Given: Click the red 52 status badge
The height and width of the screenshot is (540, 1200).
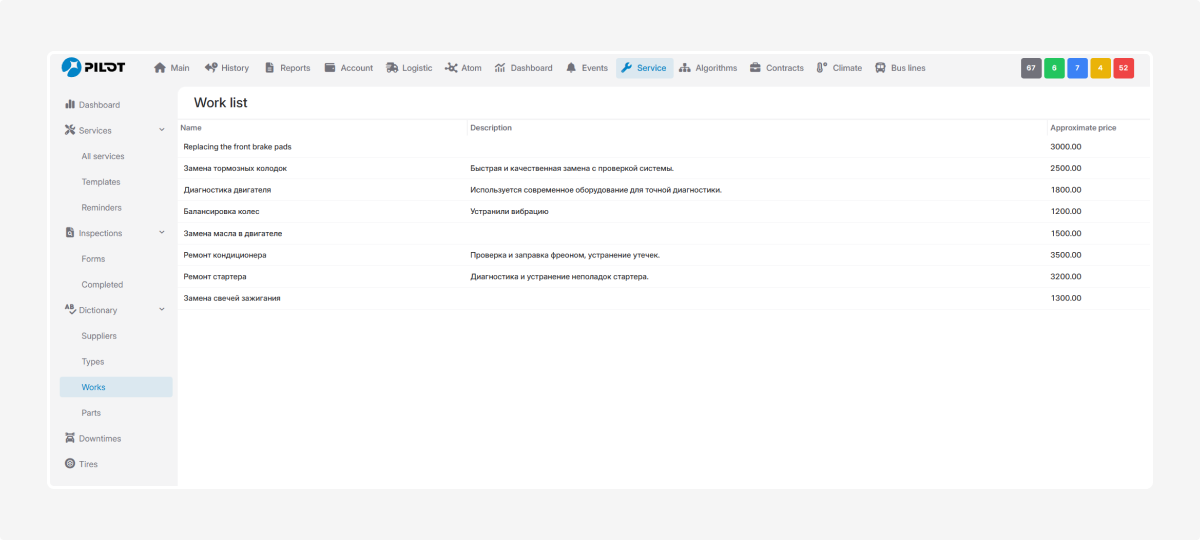Looking at the screenshot, I should tap(1123, 68).
